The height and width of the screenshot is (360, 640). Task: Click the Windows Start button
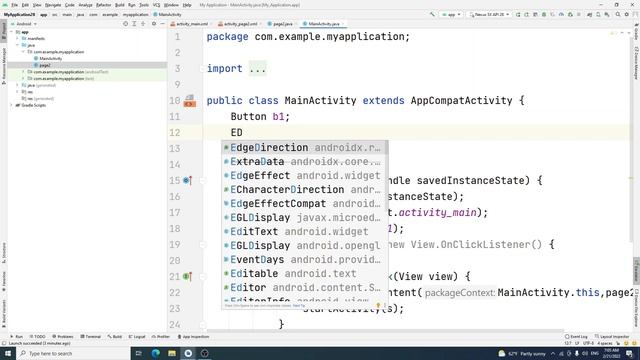coord(8,353)
